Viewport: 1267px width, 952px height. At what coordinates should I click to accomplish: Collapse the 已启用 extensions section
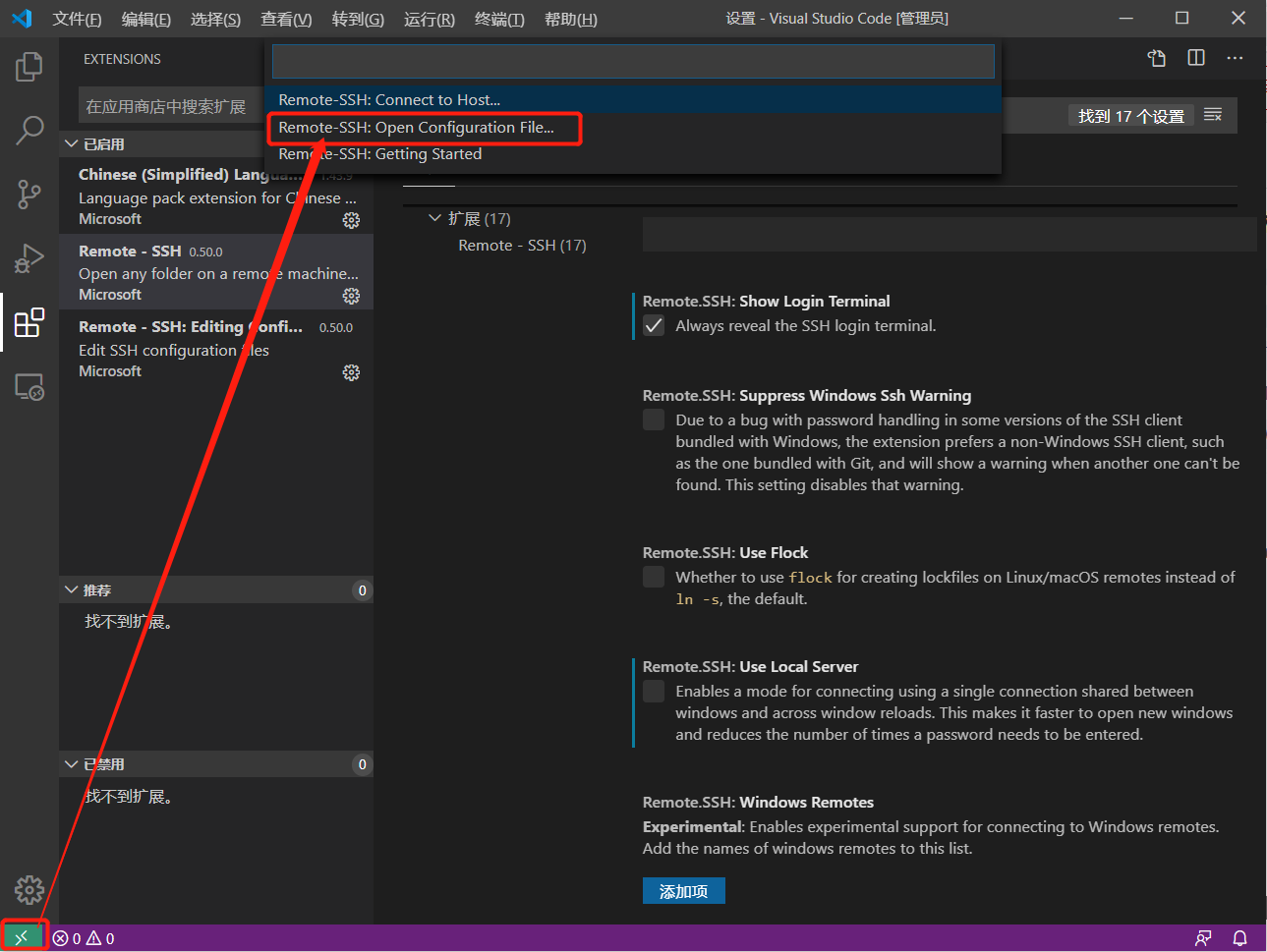pyautogui.click(x=72, y=144)
